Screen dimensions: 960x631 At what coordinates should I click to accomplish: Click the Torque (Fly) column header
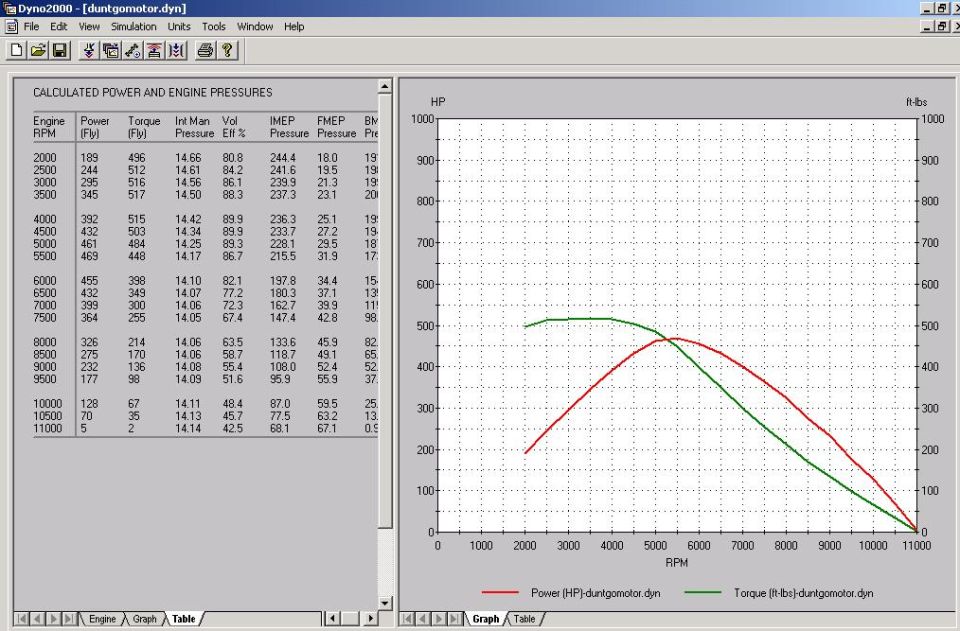144,127
